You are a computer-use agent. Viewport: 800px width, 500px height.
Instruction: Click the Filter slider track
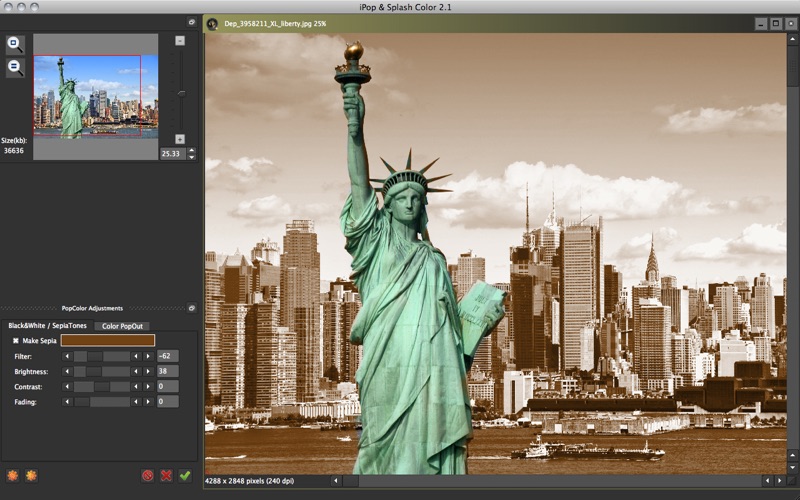(x=102, y=356)
